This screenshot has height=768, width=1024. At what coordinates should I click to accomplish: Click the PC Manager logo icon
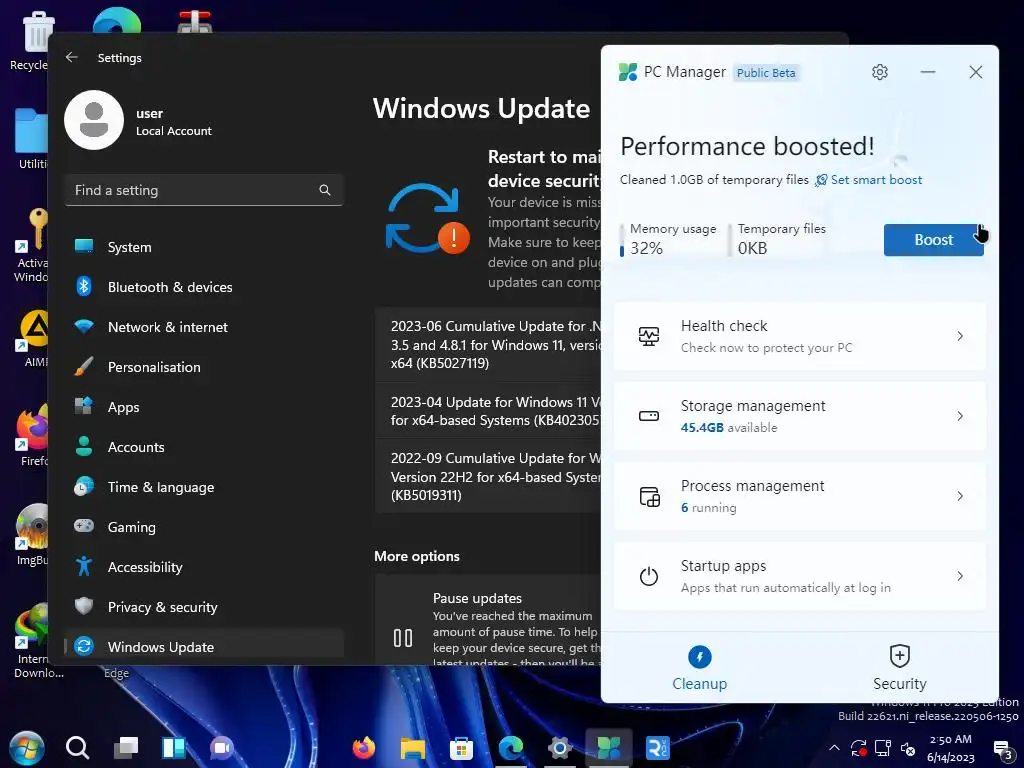[x=628, y=72]
